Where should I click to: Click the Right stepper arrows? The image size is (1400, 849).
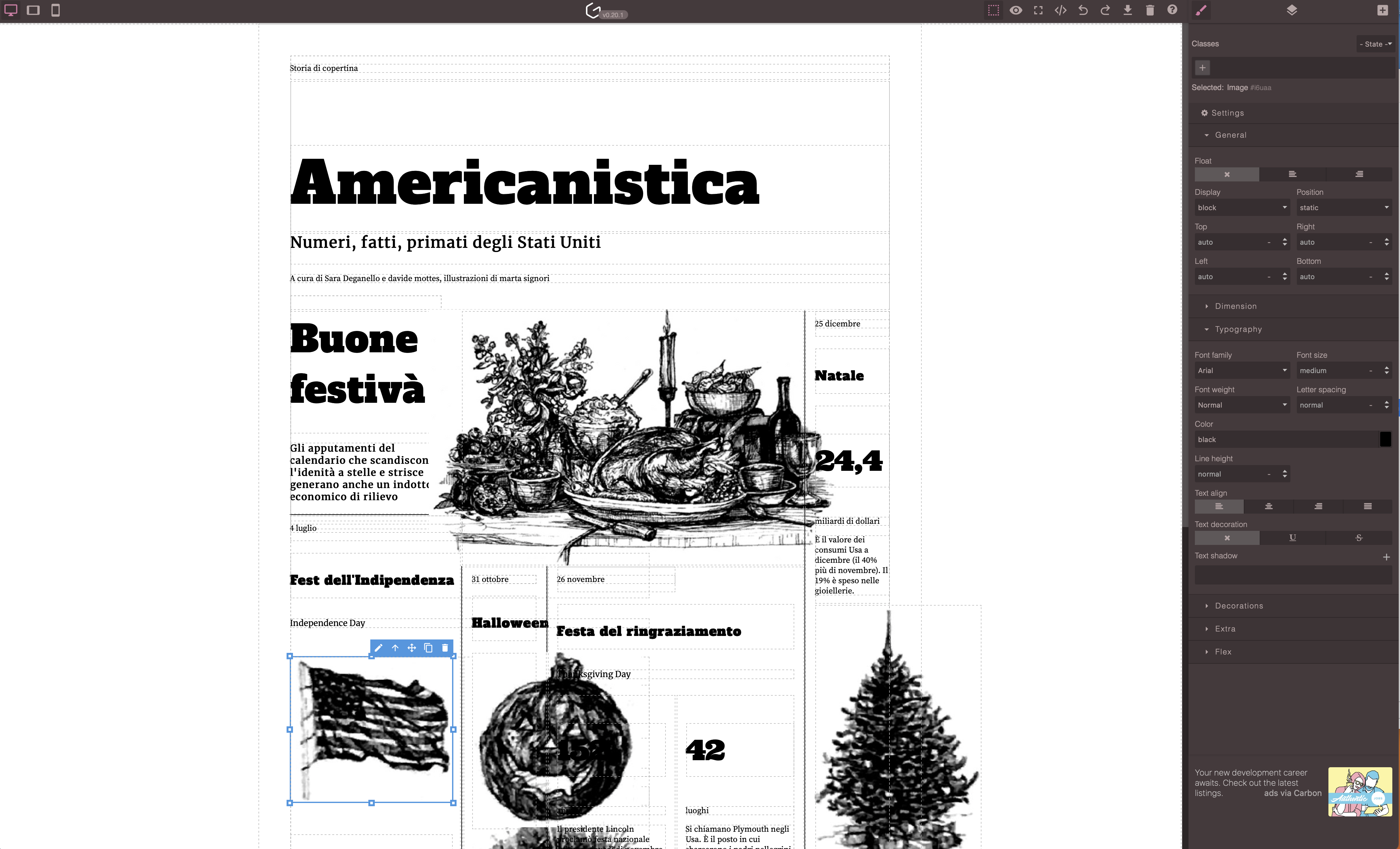tap(1386, 242)
